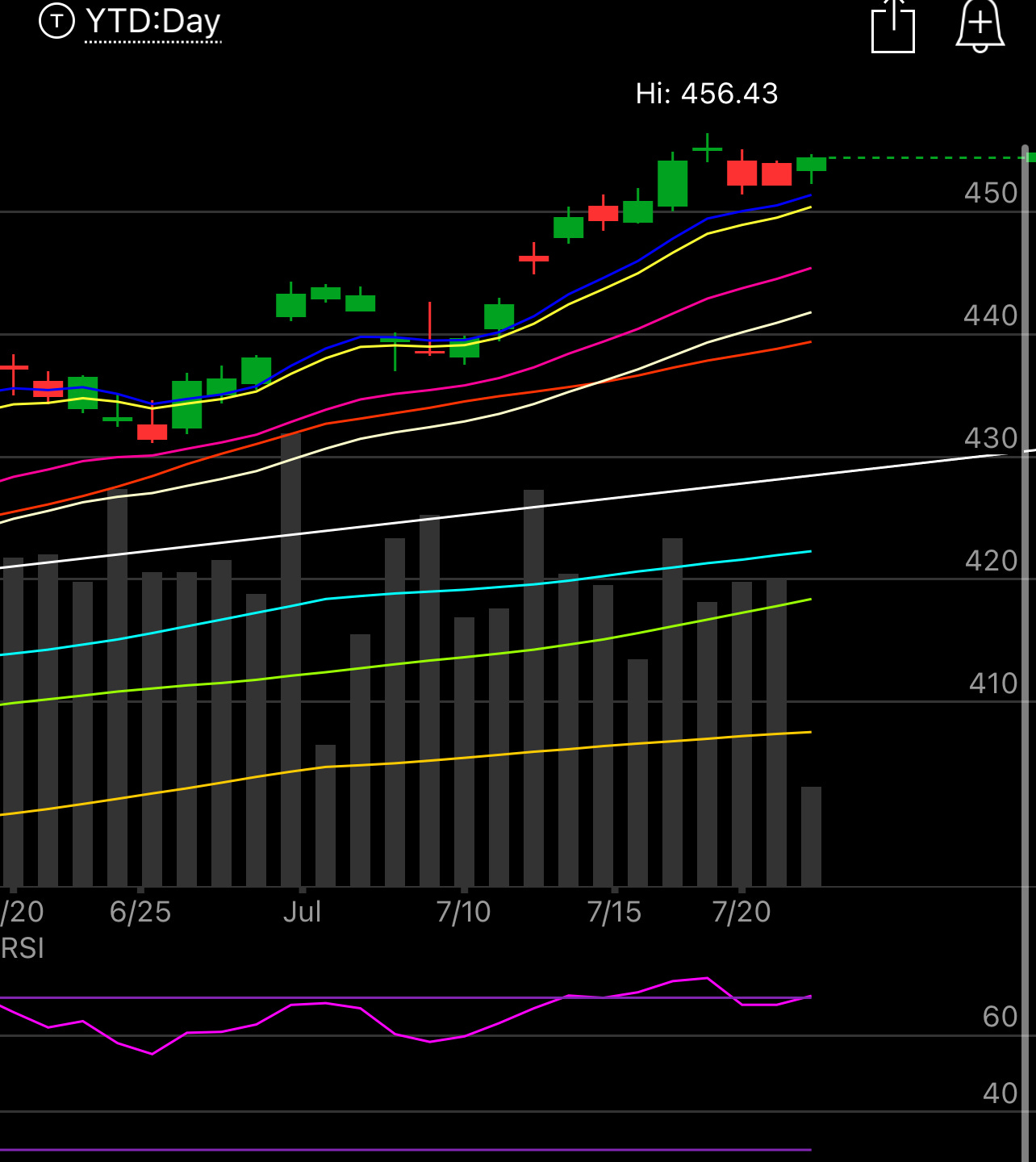Image resolution: width=1036 pixels, height=1162 pixels.
Task: Tap the 410 price axis label
Action: click(993, 683)
